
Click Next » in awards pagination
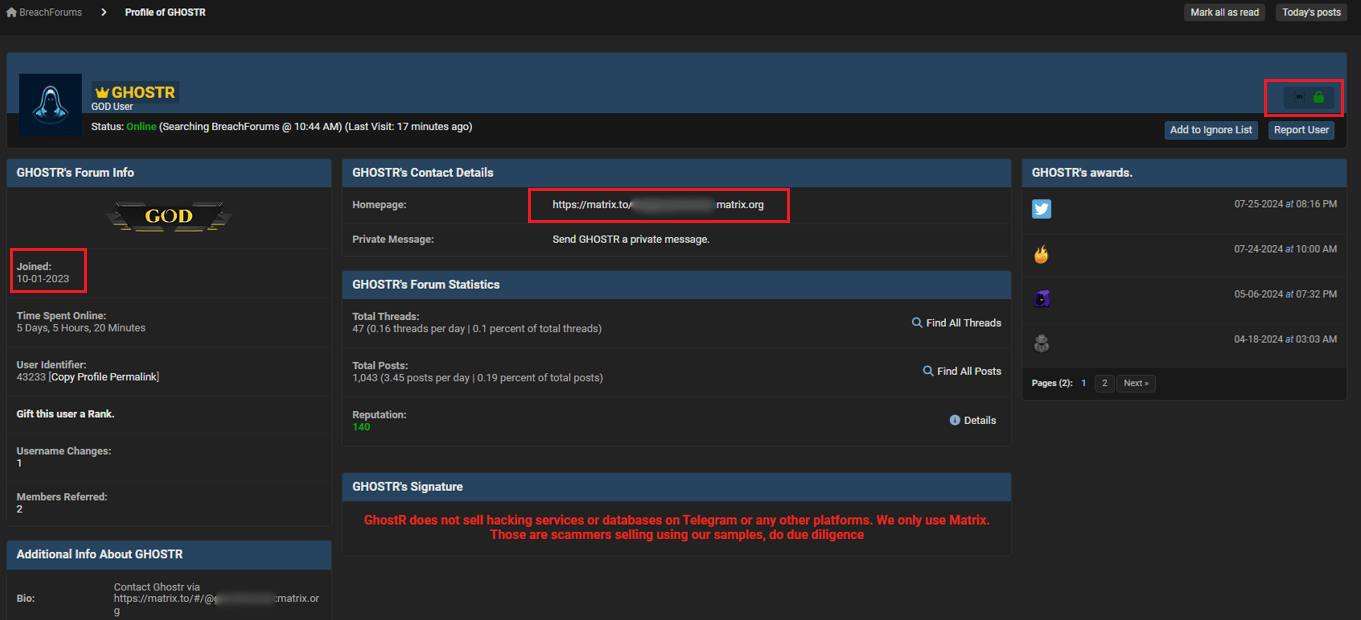pos(1135,383)
